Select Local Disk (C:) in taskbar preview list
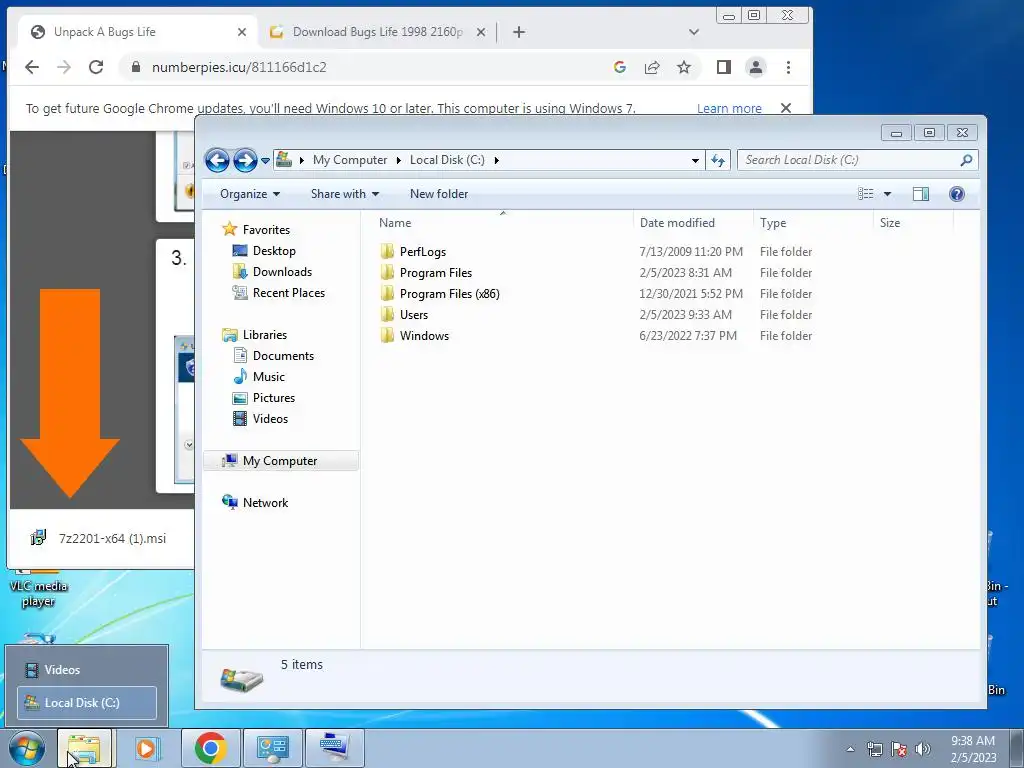Screen dimensions: 1024x768 (87, 703)
